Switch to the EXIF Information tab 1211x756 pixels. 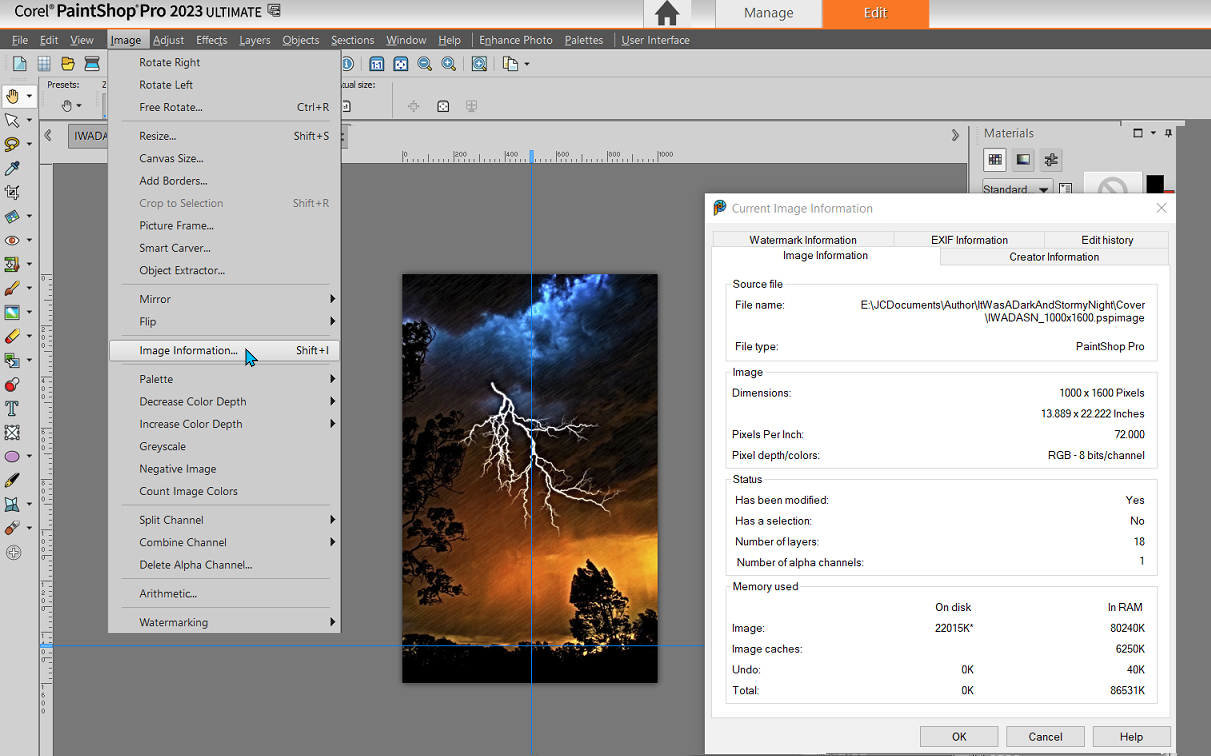968,240
